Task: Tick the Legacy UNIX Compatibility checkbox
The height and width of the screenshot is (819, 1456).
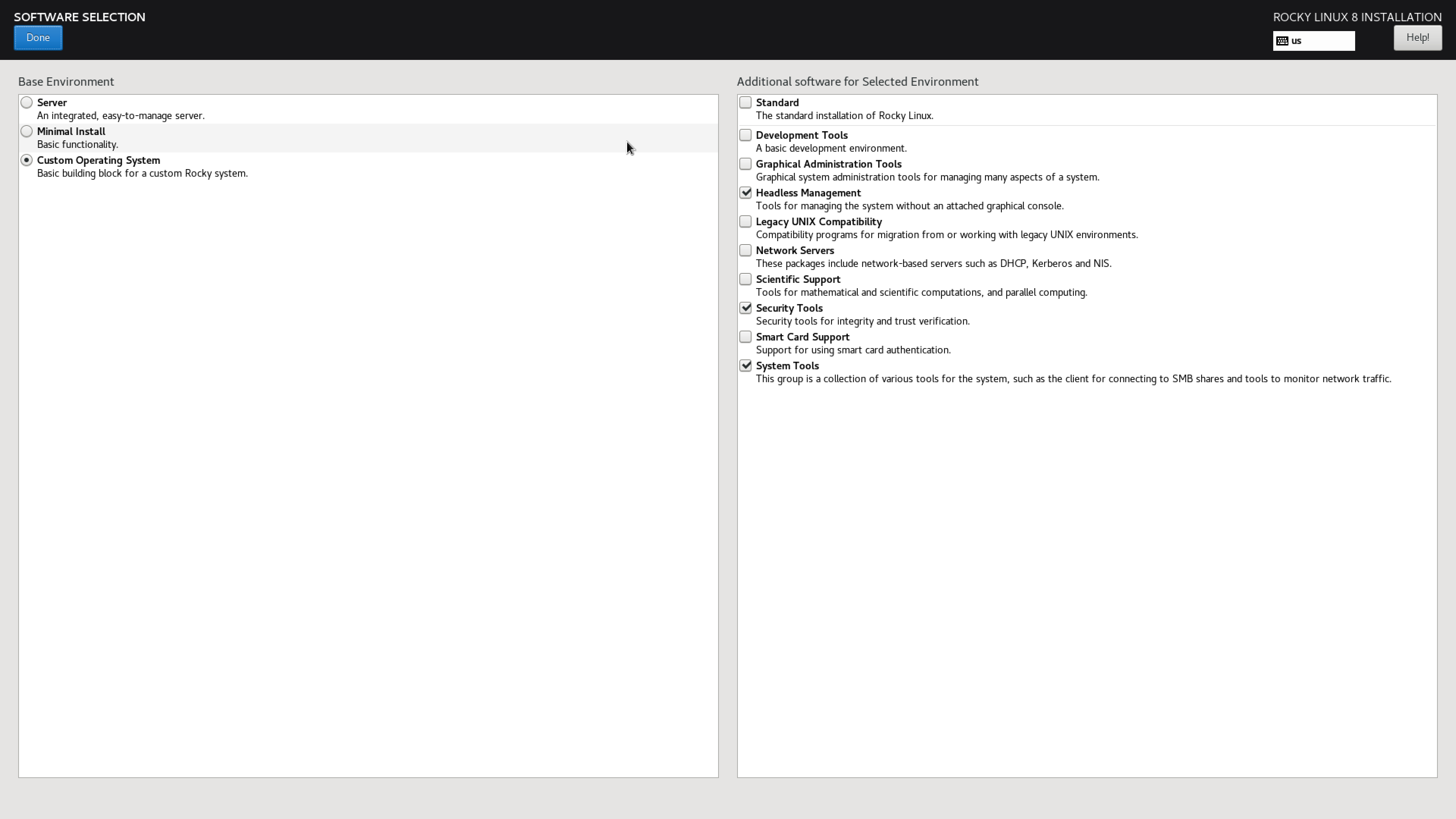Action: pyautogui.click(x=745, y=221)
